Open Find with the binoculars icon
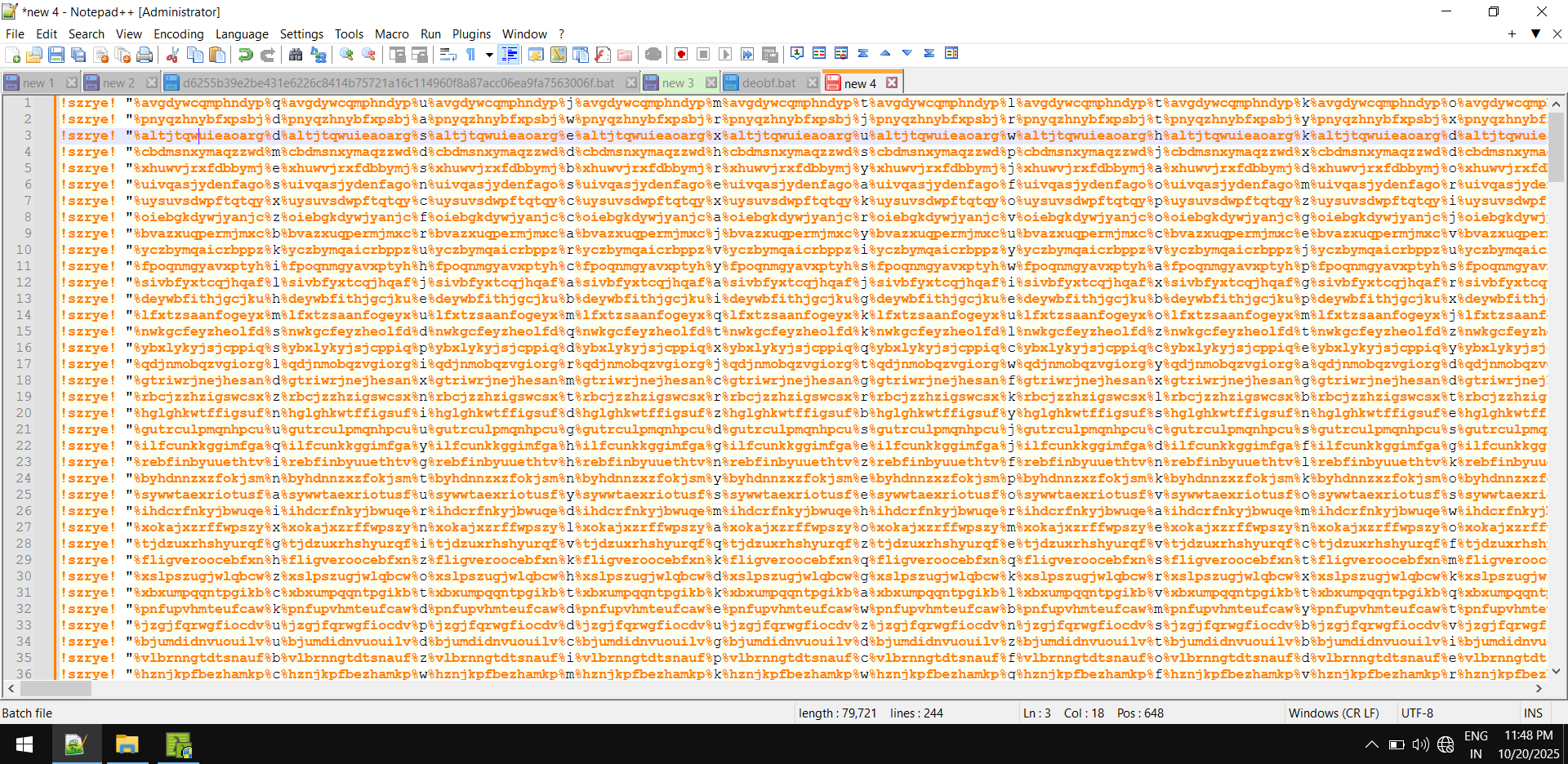The image size is (1568, 764). point(296,55)
